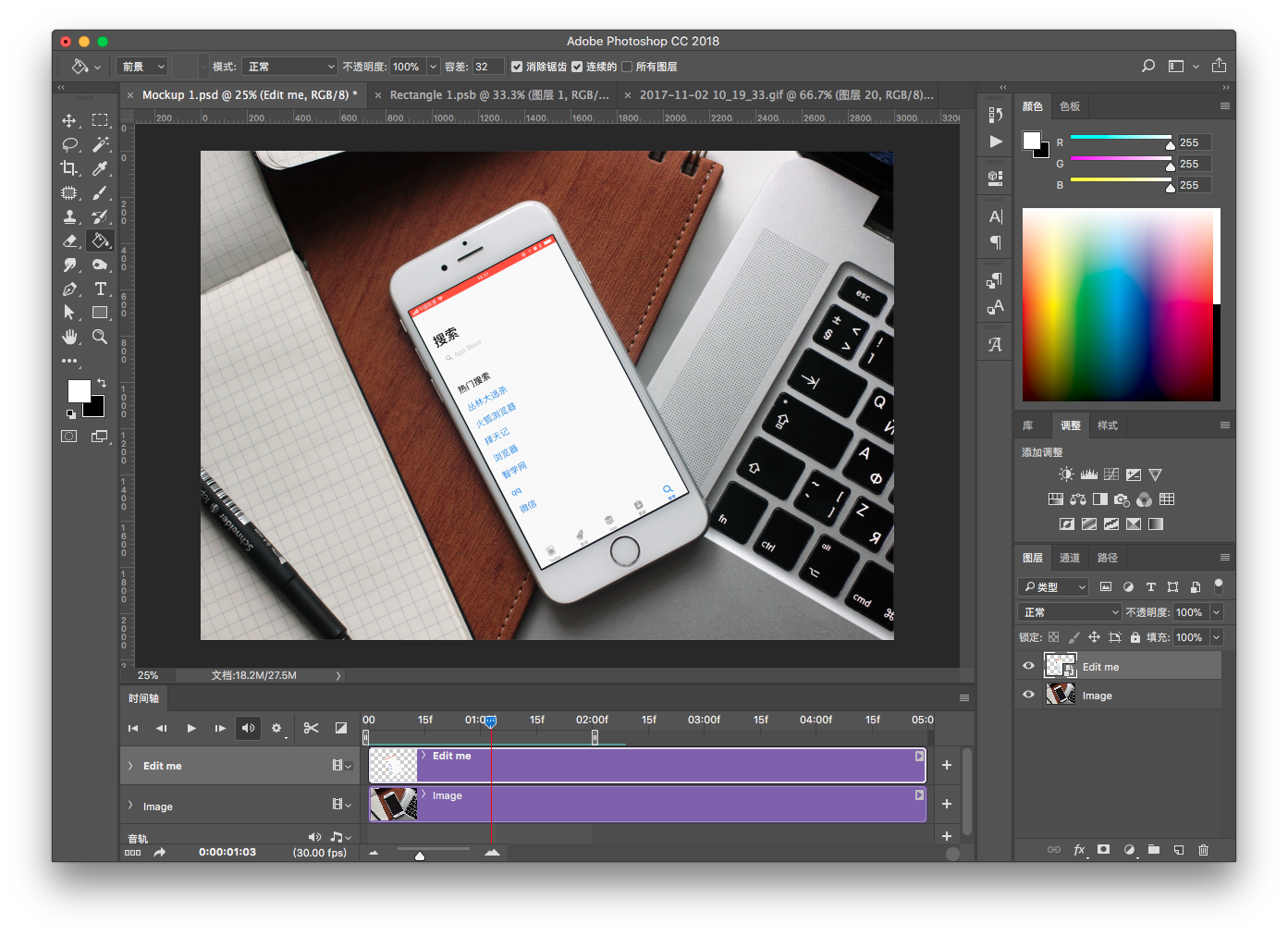This screenshot has height=936, width=1288.
Task: Select the Move tool
Action: click(x=69, y=120)
